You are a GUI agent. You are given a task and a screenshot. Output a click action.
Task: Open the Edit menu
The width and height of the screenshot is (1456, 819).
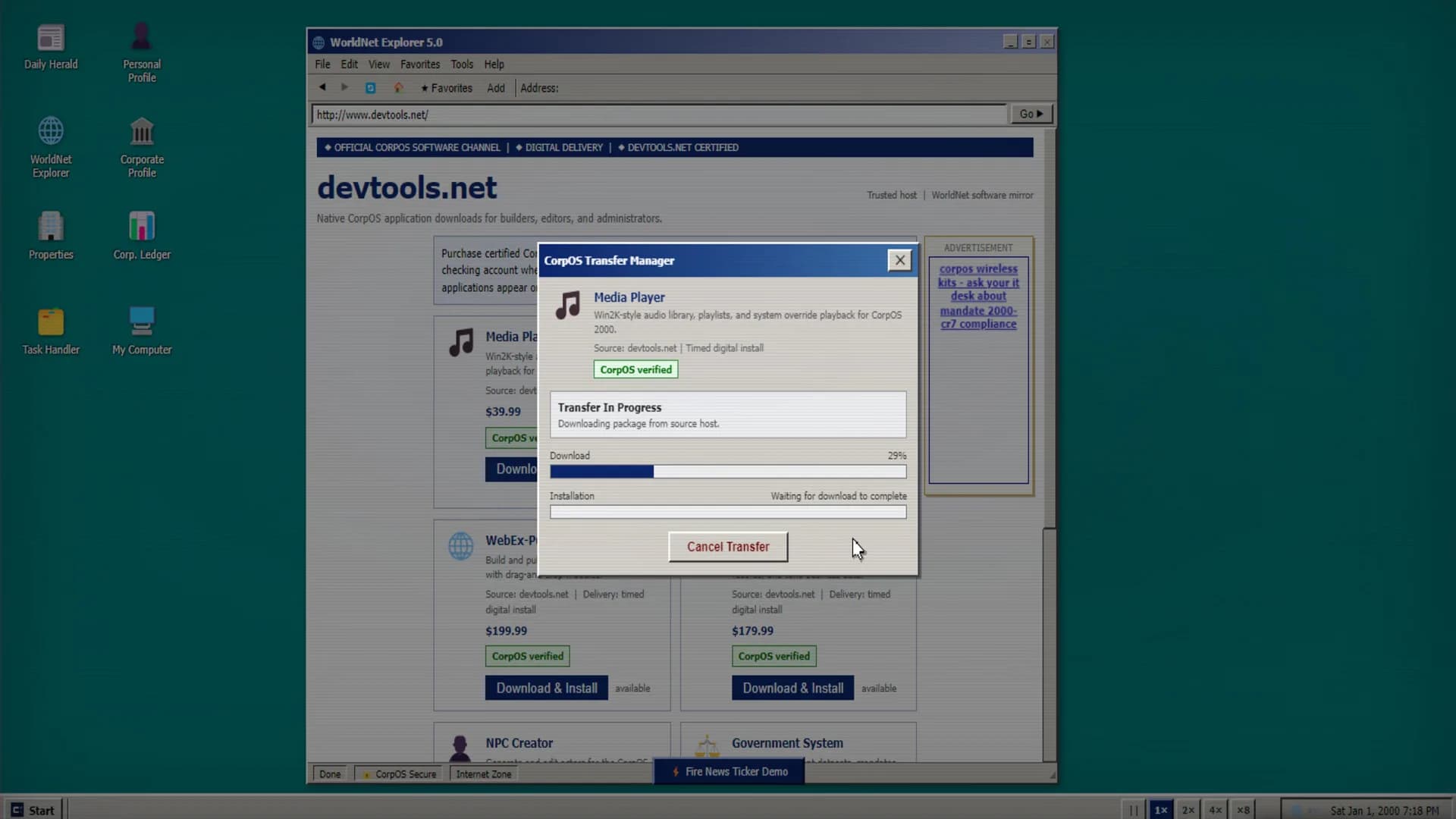[349, 64]
